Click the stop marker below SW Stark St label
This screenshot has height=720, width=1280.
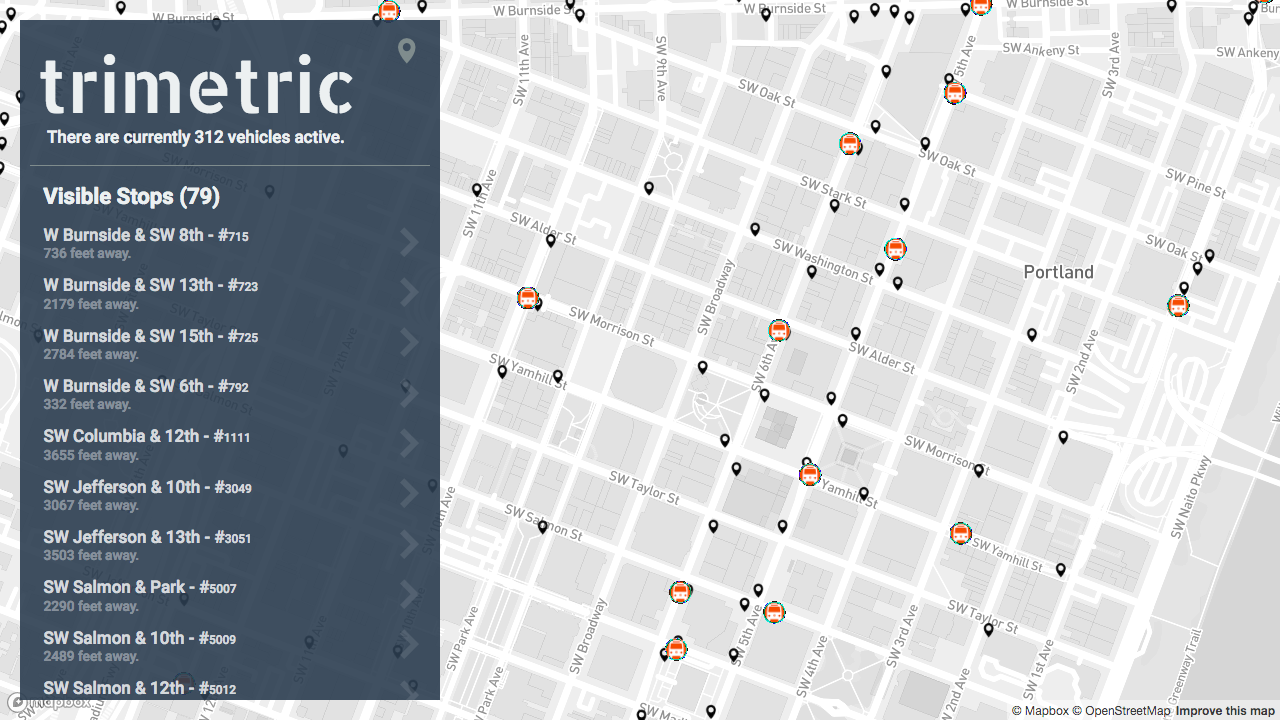(x=835, y=206)
